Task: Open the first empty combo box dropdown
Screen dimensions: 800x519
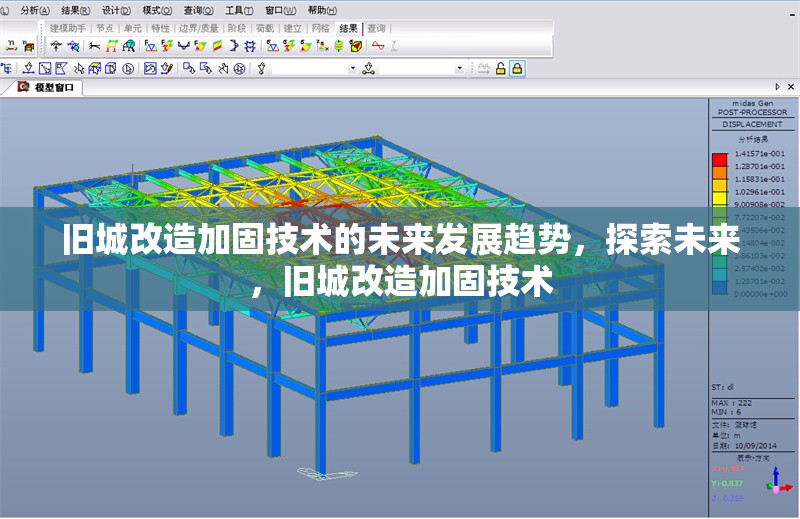Action: click(x=352, y=68)
